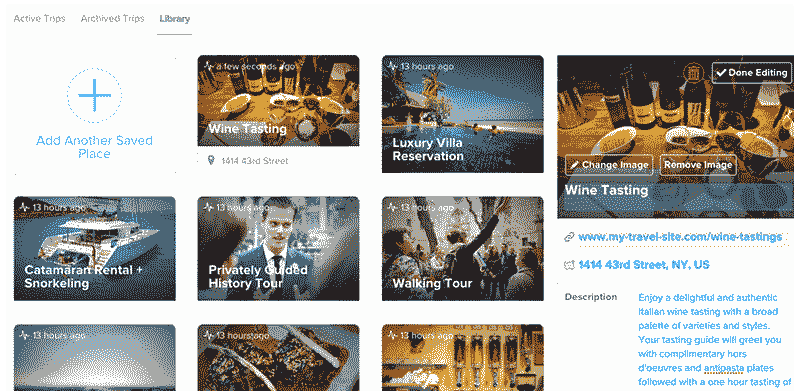Click activity pulse icon on Walking Tour card

pyautogui.click(x=392, y=207)
